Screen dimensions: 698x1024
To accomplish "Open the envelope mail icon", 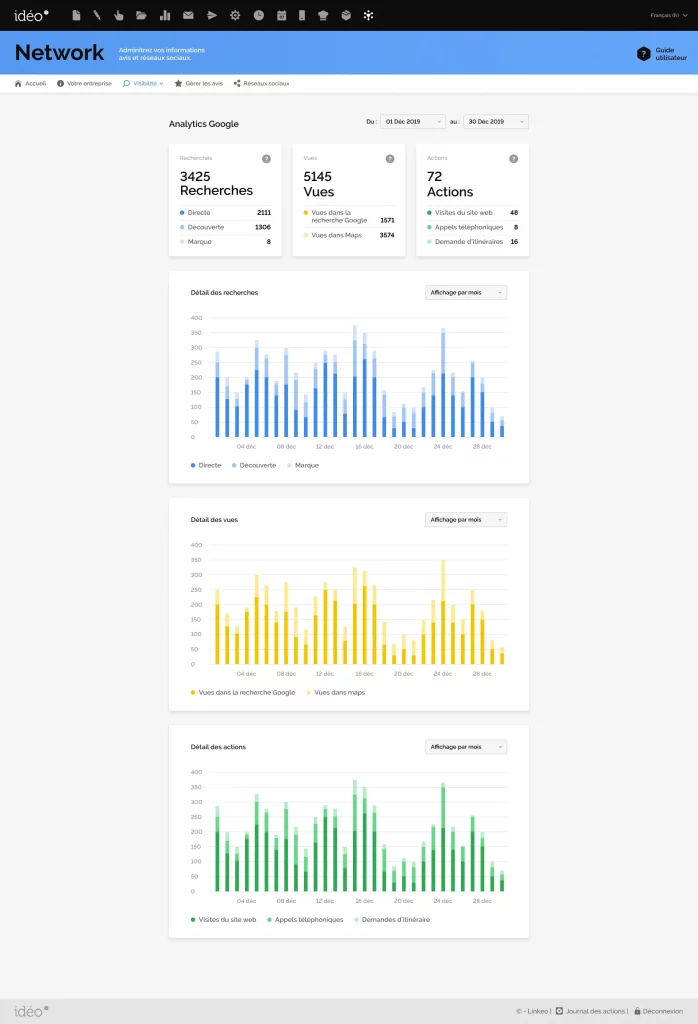I will click(x=188, y=15).
